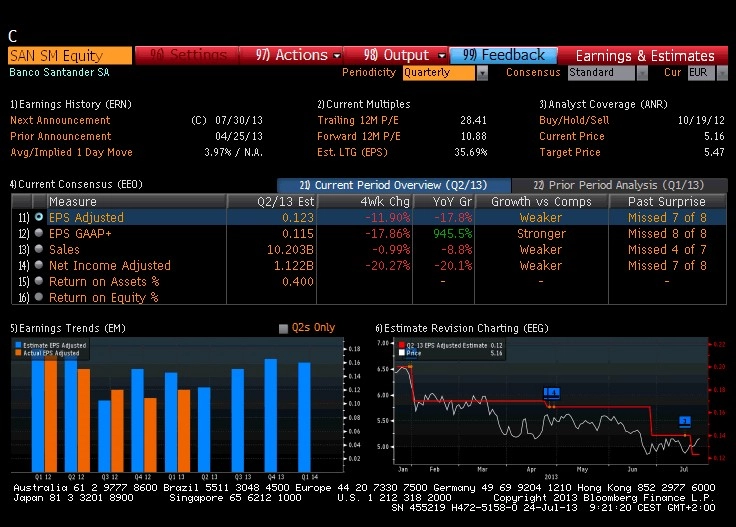
Task: Select the Sales radio button
Action: (39, 249)
